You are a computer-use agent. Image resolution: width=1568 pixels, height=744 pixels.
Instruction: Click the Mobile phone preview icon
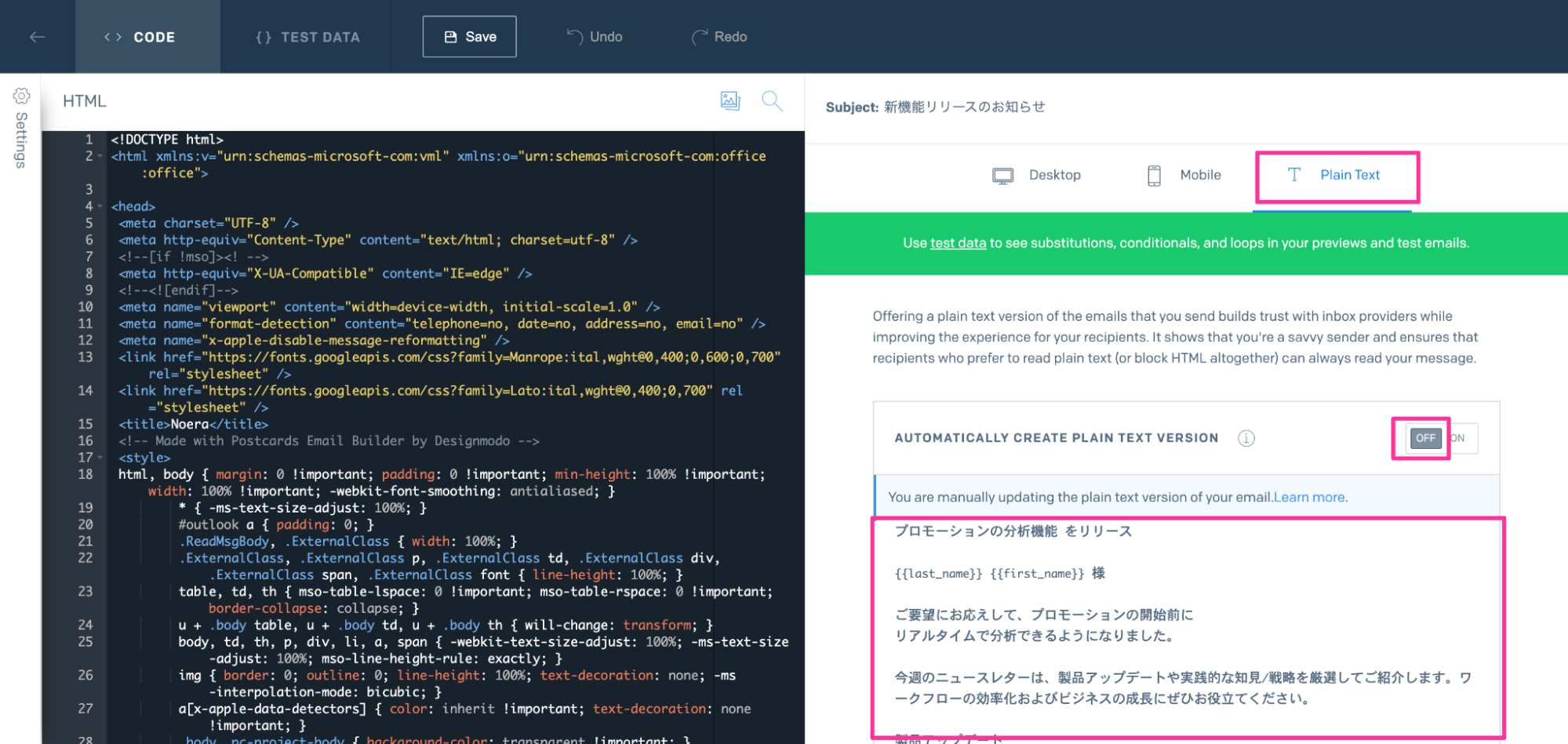(1154, 176)
